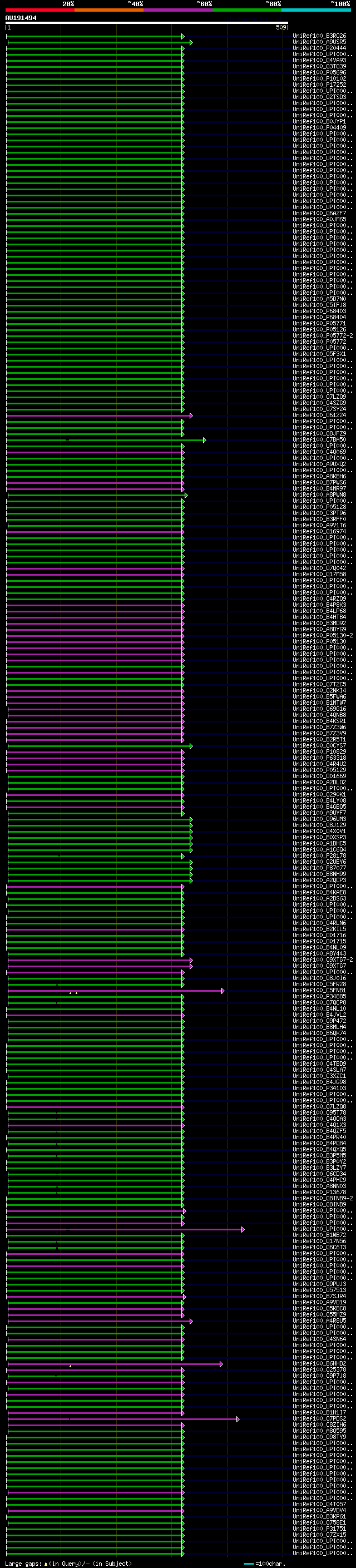Select the C7BA50 green alignment bar
Screen dimensions: 356x1568
tap(106, 439)
